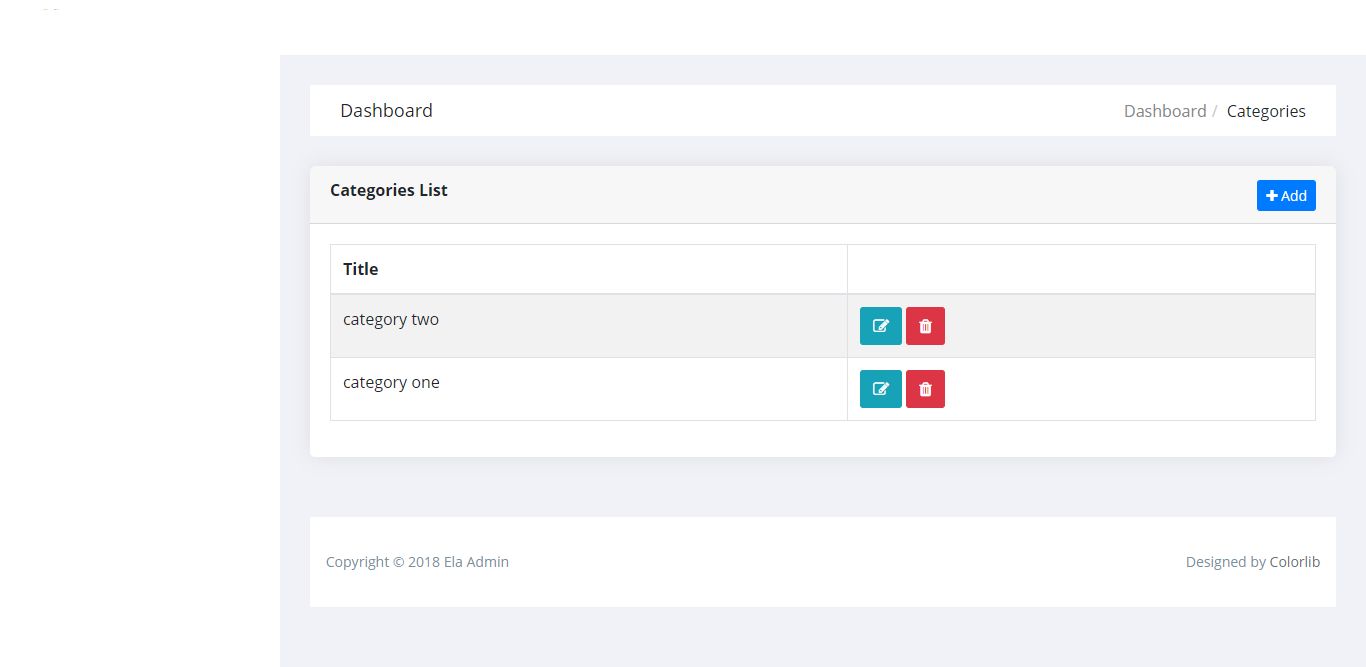Image resolution: width=1366 pixels, height=667 pixels.
Task: Open edit for 'category one'
Action: [x=880, y=389]
